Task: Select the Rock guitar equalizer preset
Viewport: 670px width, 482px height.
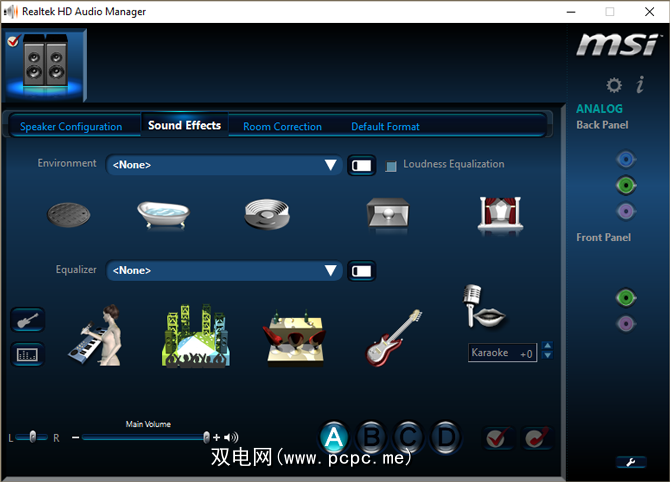Action: click(393, 338)
